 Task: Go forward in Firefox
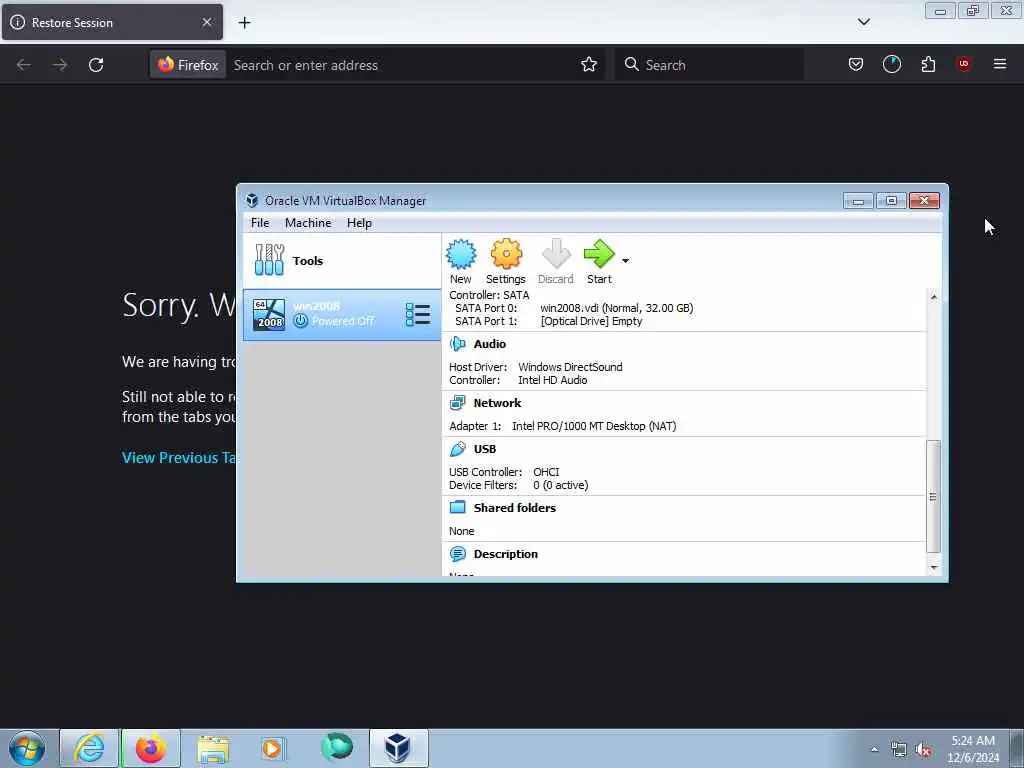pyautogui.click(x=59, y=65)
